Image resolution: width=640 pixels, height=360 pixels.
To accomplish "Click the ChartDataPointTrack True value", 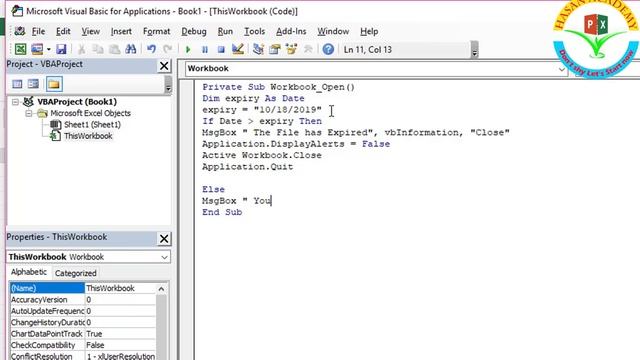I will (120, 334).
